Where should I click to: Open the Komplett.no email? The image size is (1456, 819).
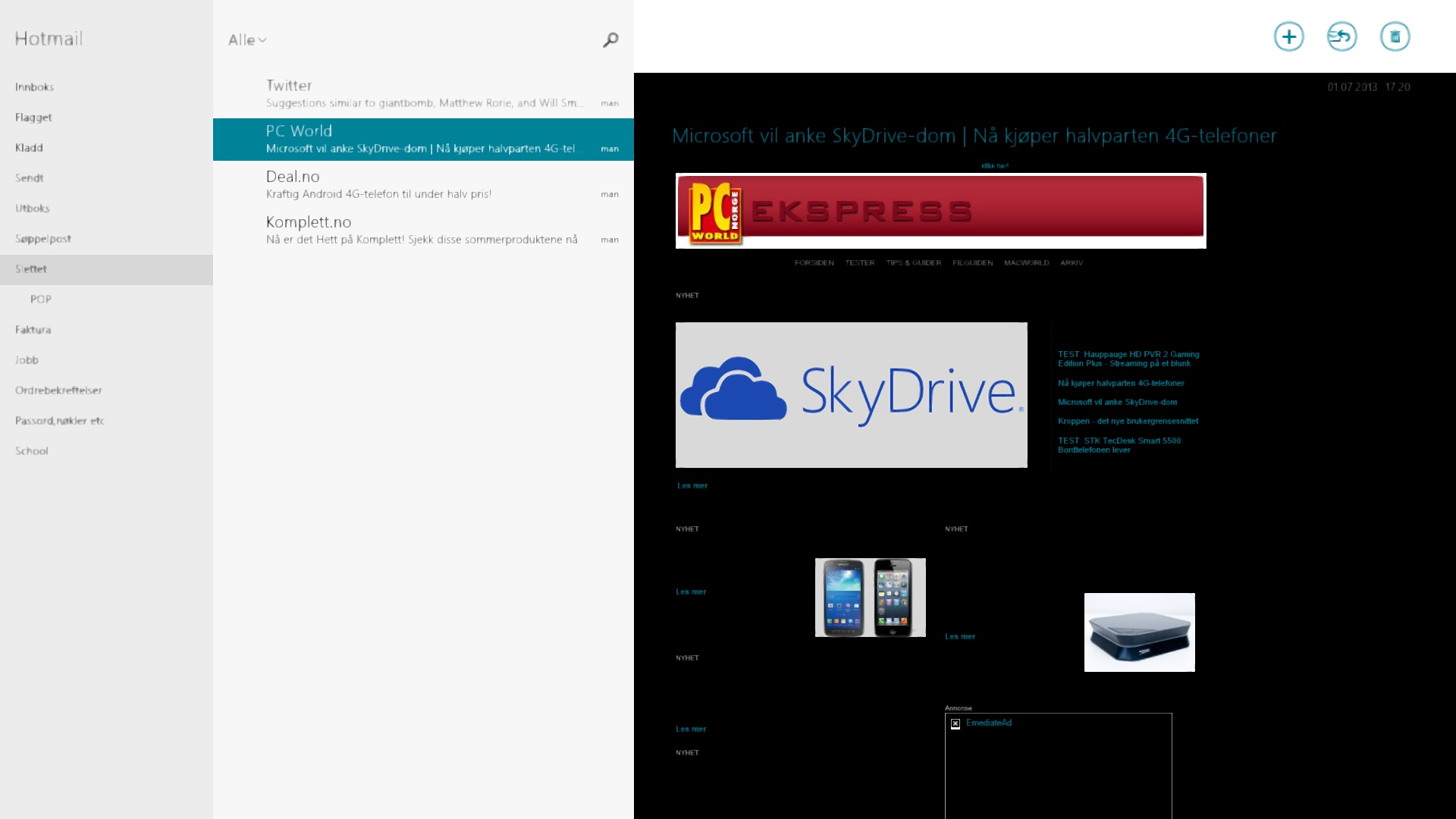423,231
